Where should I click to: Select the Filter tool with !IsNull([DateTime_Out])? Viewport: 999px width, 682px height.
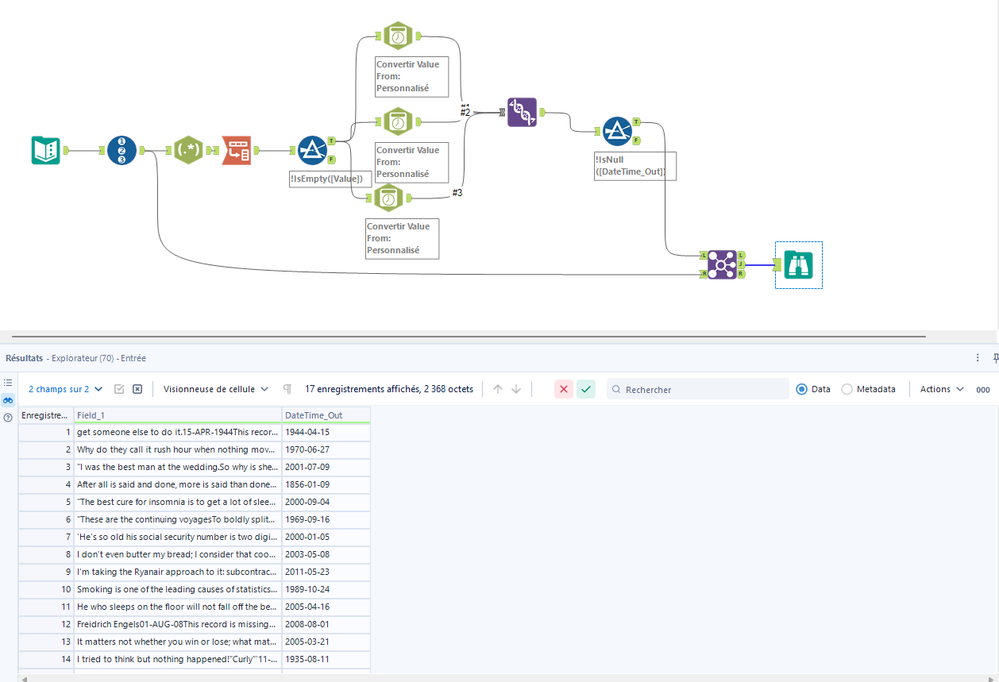(617, 131)
